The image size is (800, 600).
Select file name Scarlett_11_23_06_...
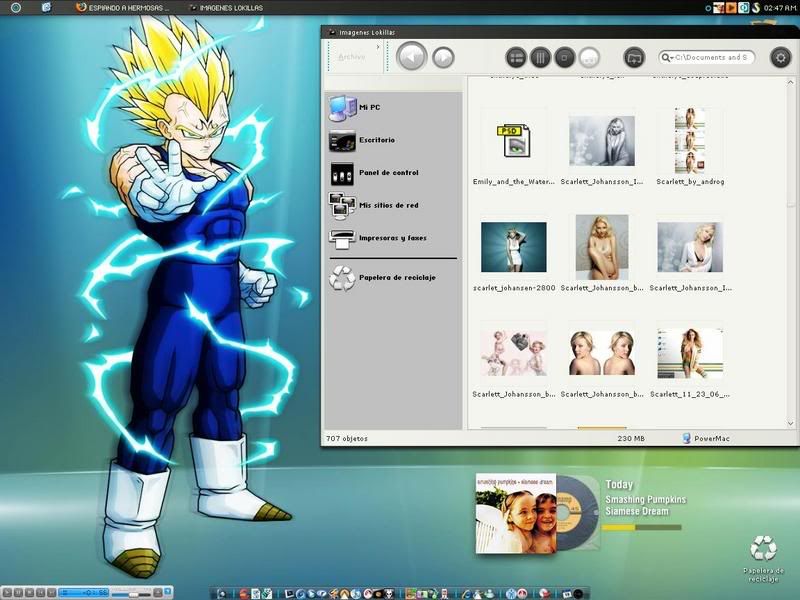click(690, 394)
